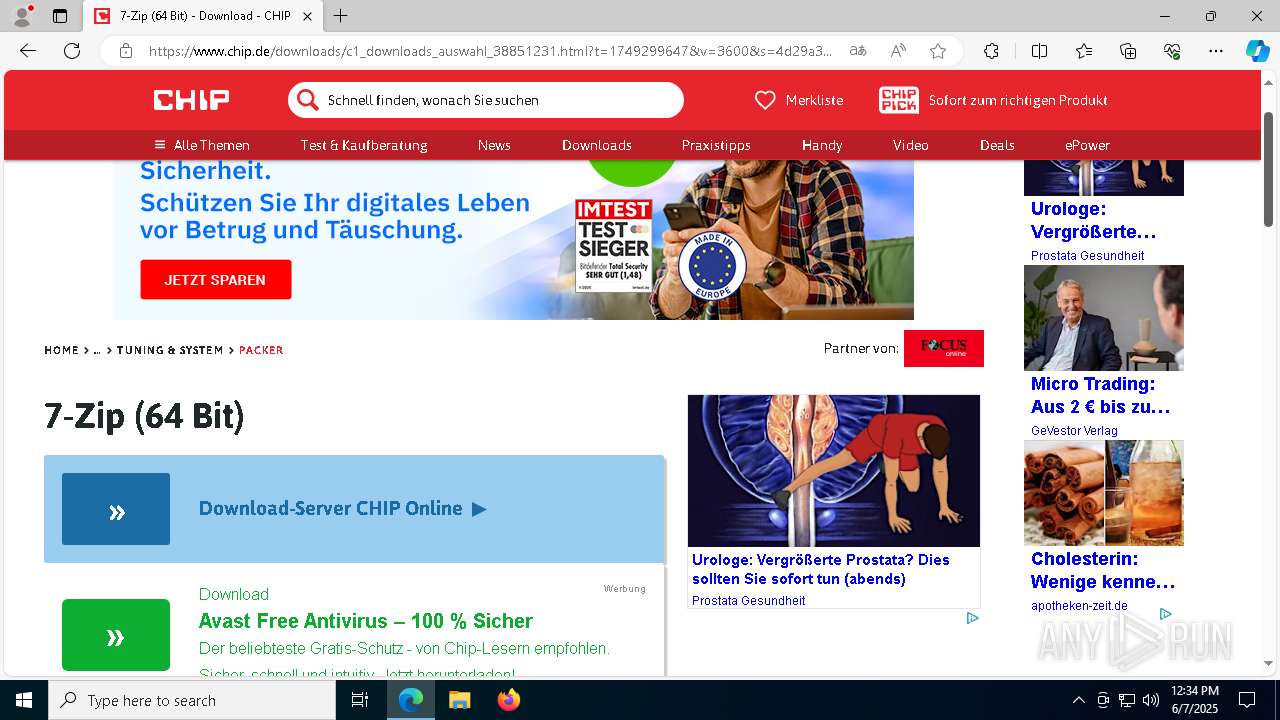
Task: Open the Video menu item
Action: (x=911, y=145)
